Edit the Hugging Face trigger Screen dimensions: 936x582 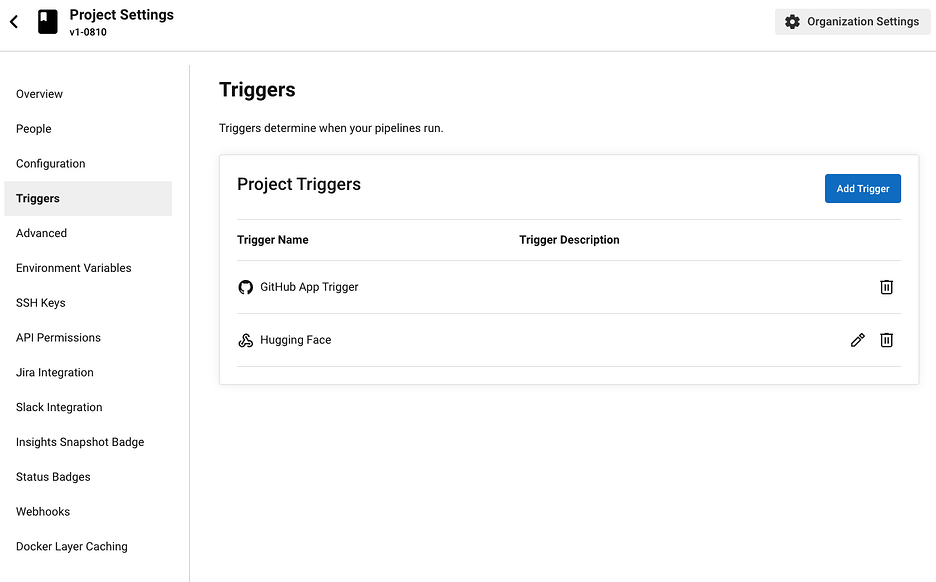coord(857,340)
